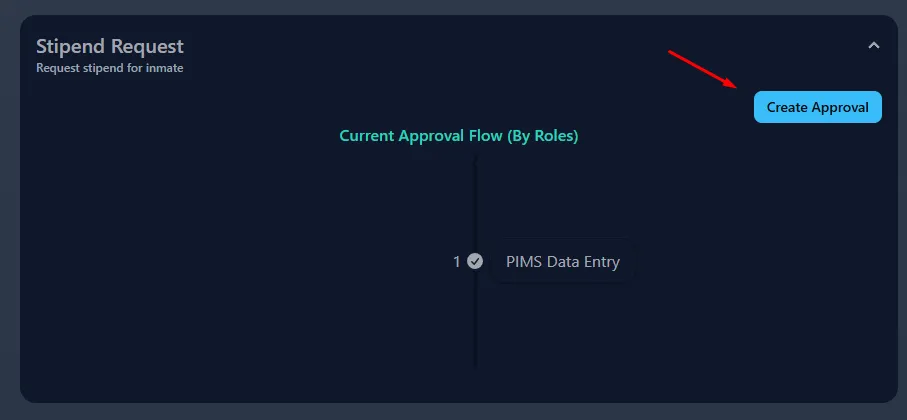Click the checkmark icon beside step 1
This screenshot has height=420, width=907.
click(475, 261)
